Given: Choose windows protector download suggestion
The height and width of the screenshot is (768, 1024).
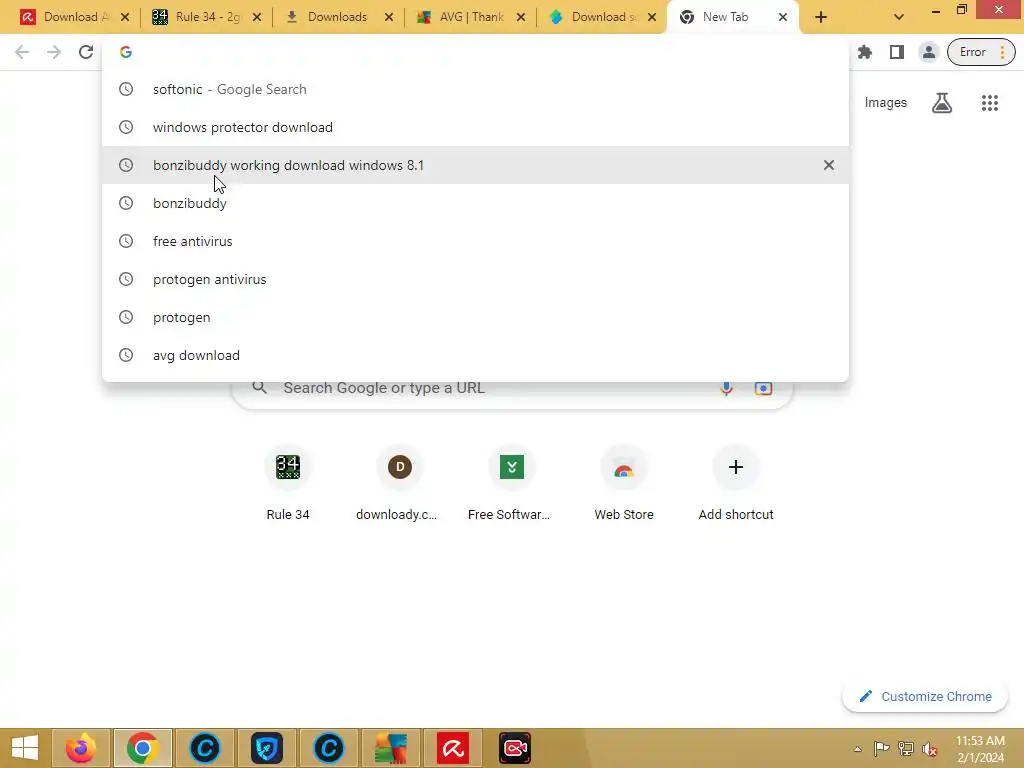Looking at the screenshot, I should (x=475, y=127).
